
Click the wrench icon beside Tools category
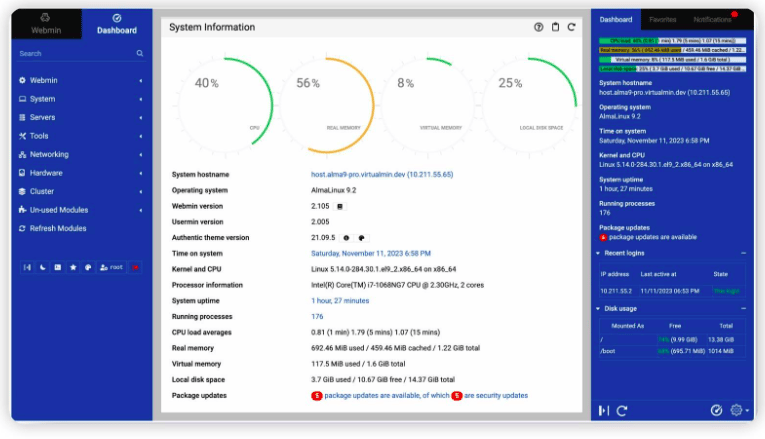tap(22, 136)
